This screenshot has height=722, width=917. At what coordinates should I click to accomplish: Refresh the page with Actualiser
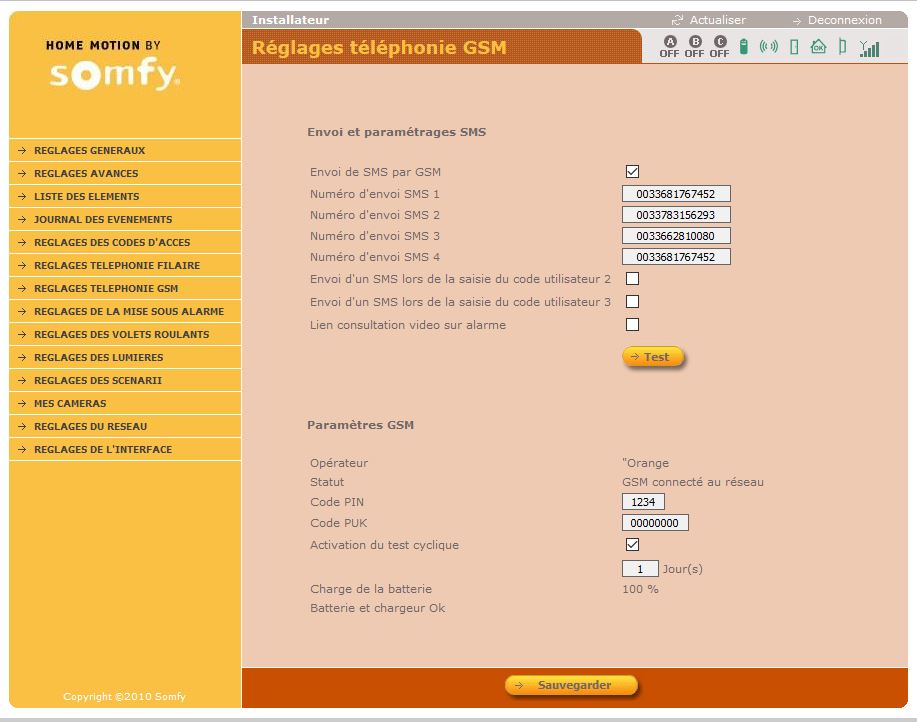pos(717,20)
